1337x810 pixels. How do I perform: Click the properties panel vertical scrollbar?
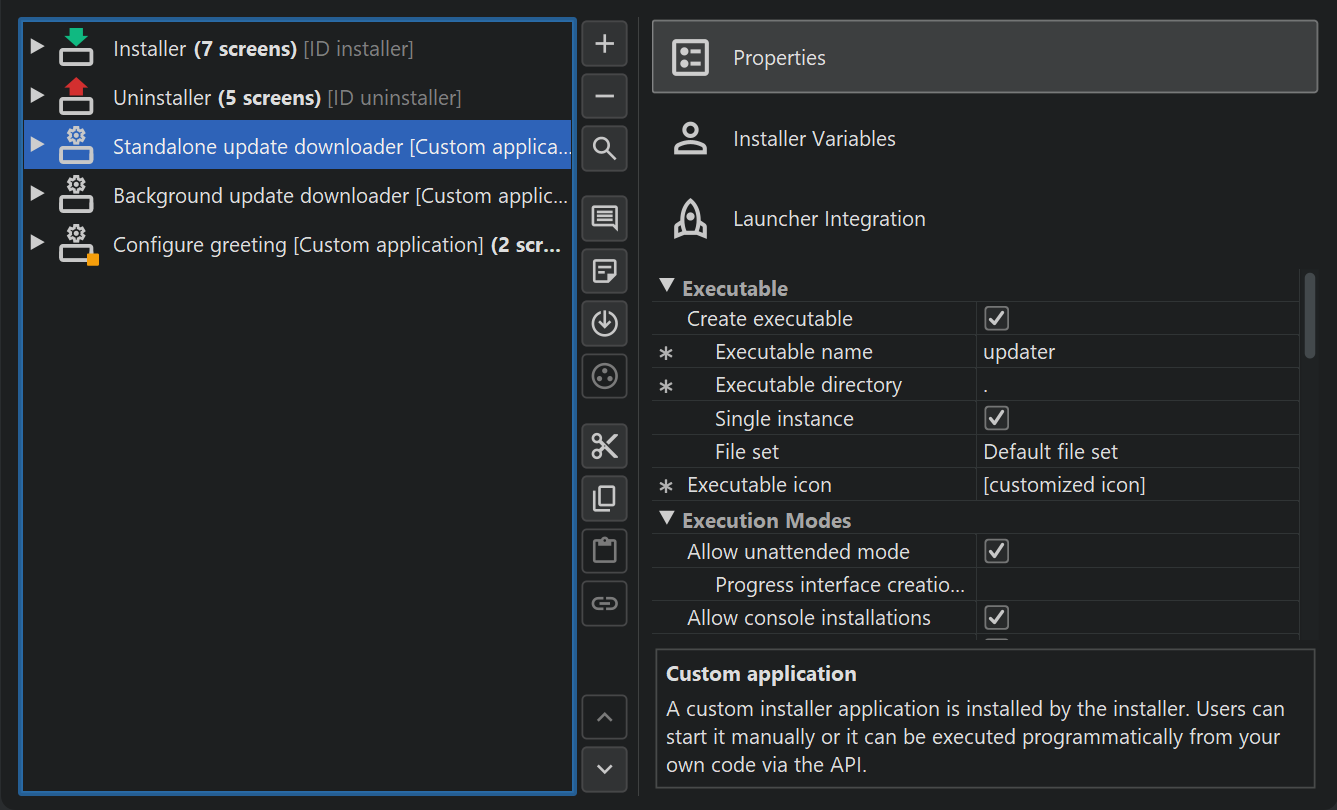click(1310, 316)
